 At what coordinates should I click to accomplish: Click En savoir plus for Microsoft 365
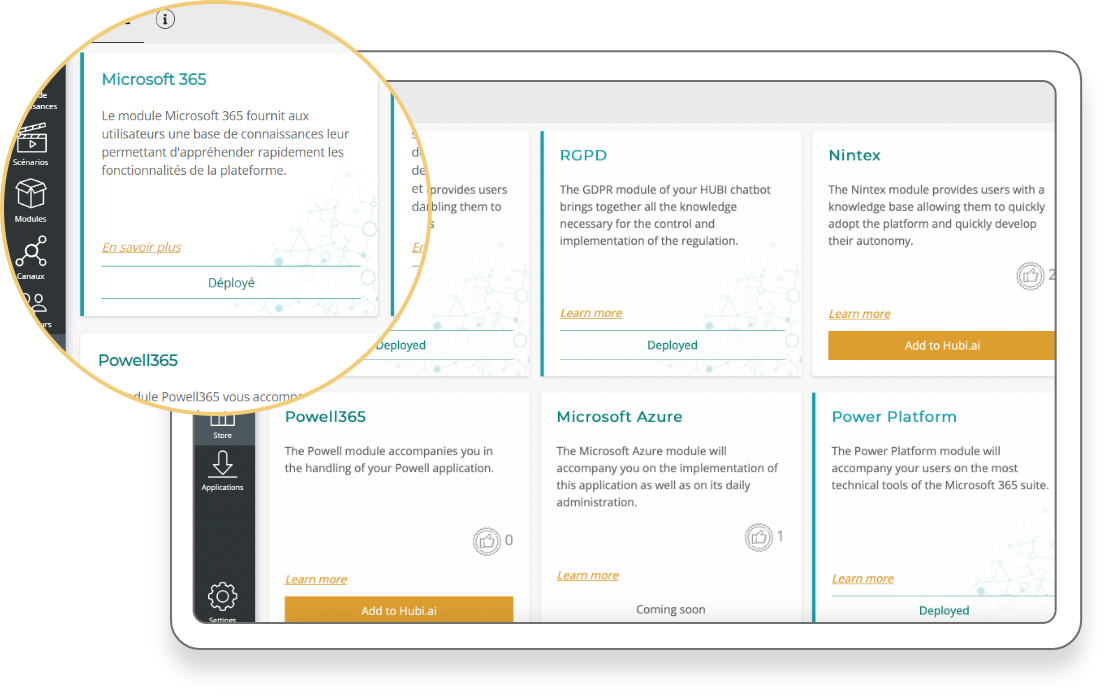(141, 247)
